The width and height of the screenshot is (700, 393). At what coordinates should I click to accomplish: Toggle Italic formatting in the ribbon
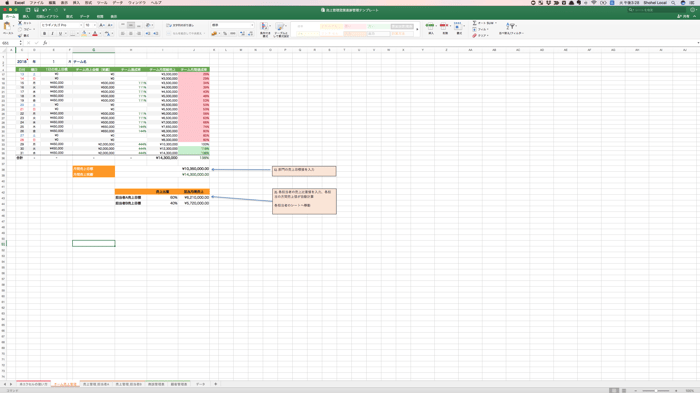[x=52, y=33]
